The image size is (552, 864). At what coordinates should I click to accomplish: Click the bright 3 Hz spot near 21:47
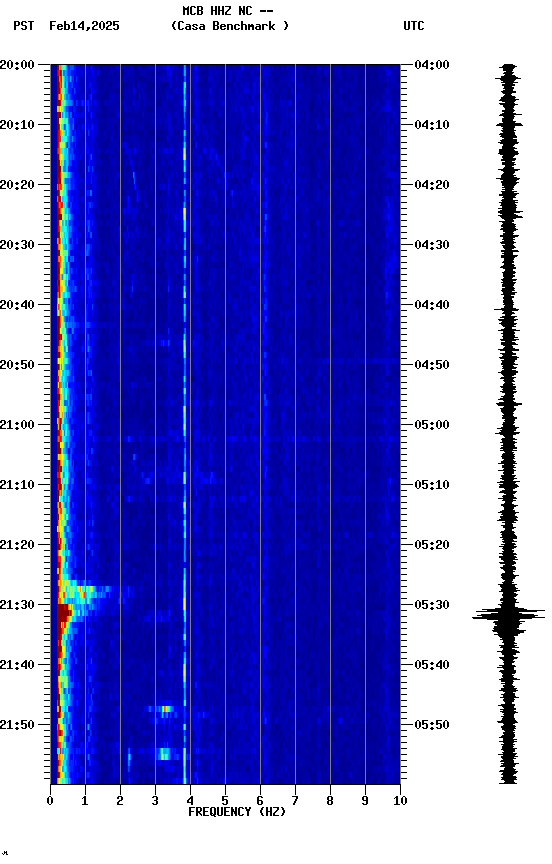coord(165,709)
